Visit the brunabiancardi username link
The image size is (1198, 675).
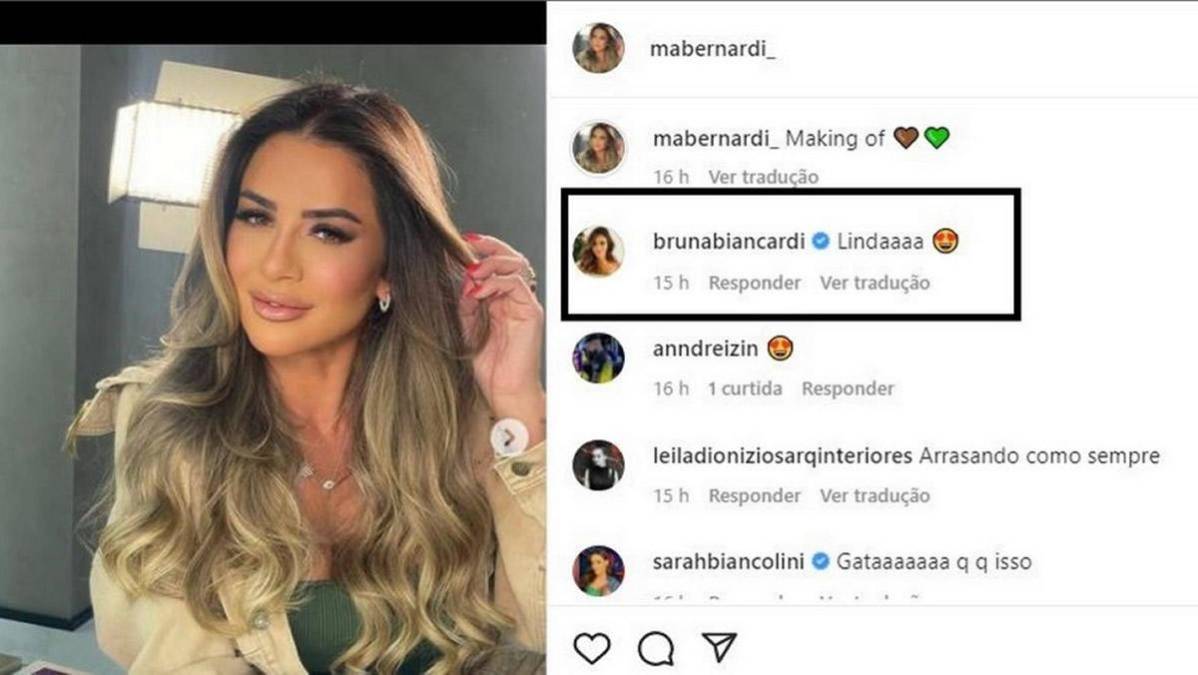[x=729, y=242]
